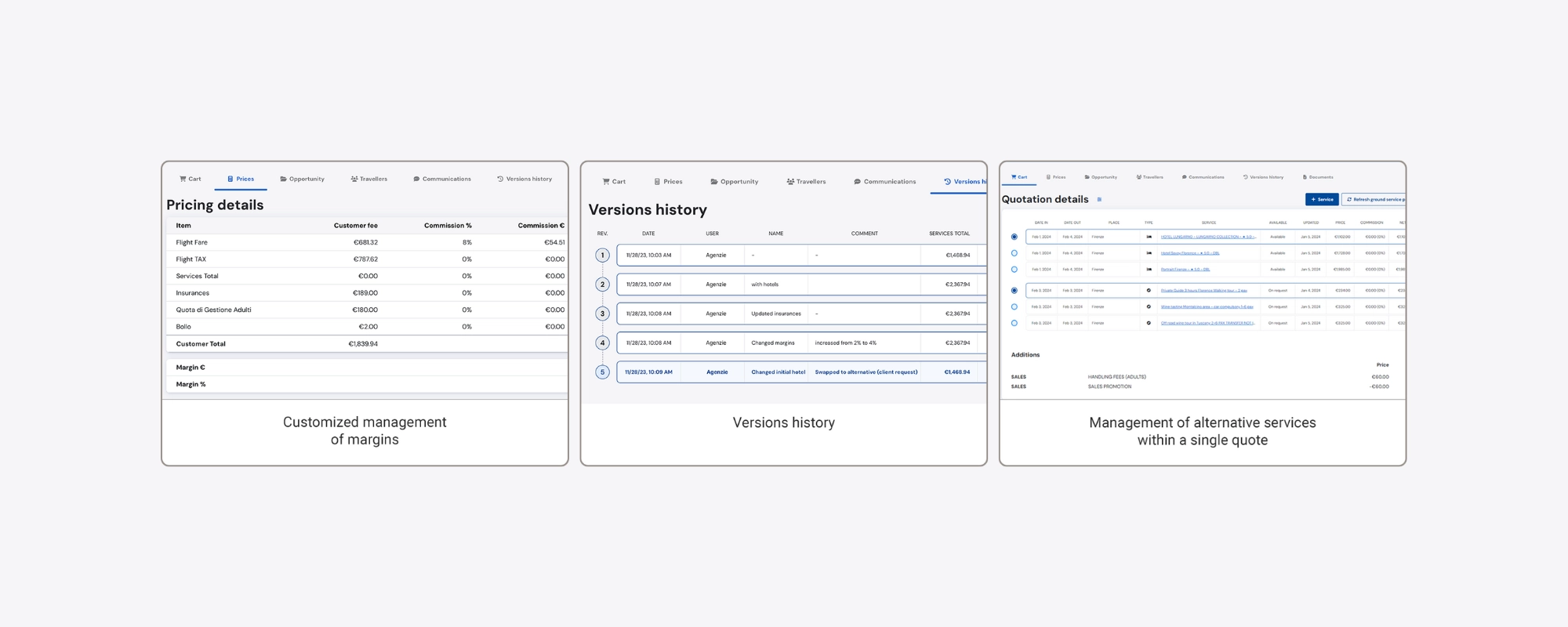The width and height of the screenshot is (1568, 627).
Task: Click the + Service button
Action: point(1322,200)
